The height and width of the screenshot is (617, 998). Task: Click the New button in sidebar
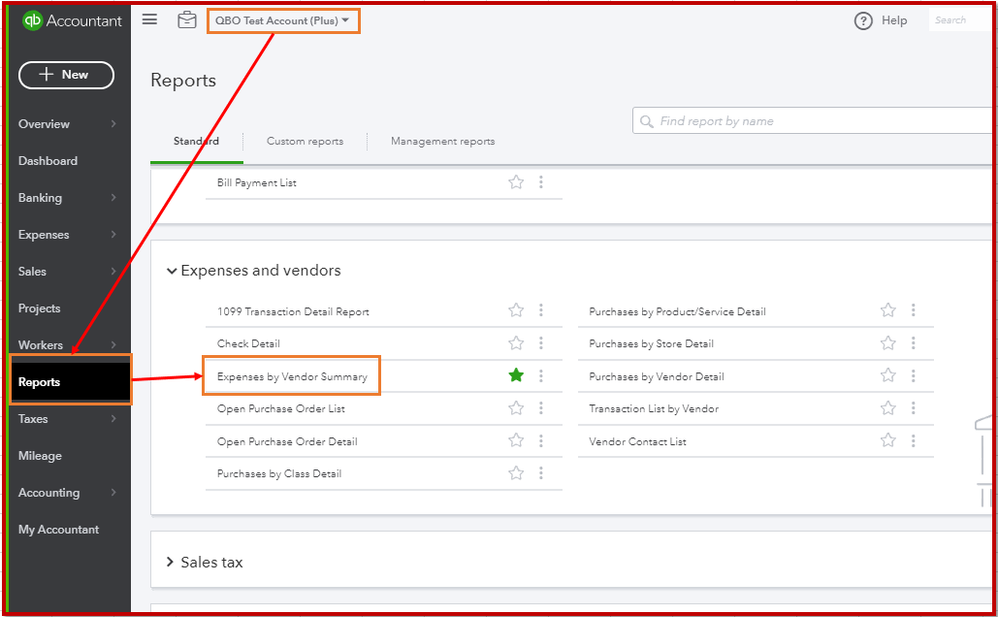66,75
